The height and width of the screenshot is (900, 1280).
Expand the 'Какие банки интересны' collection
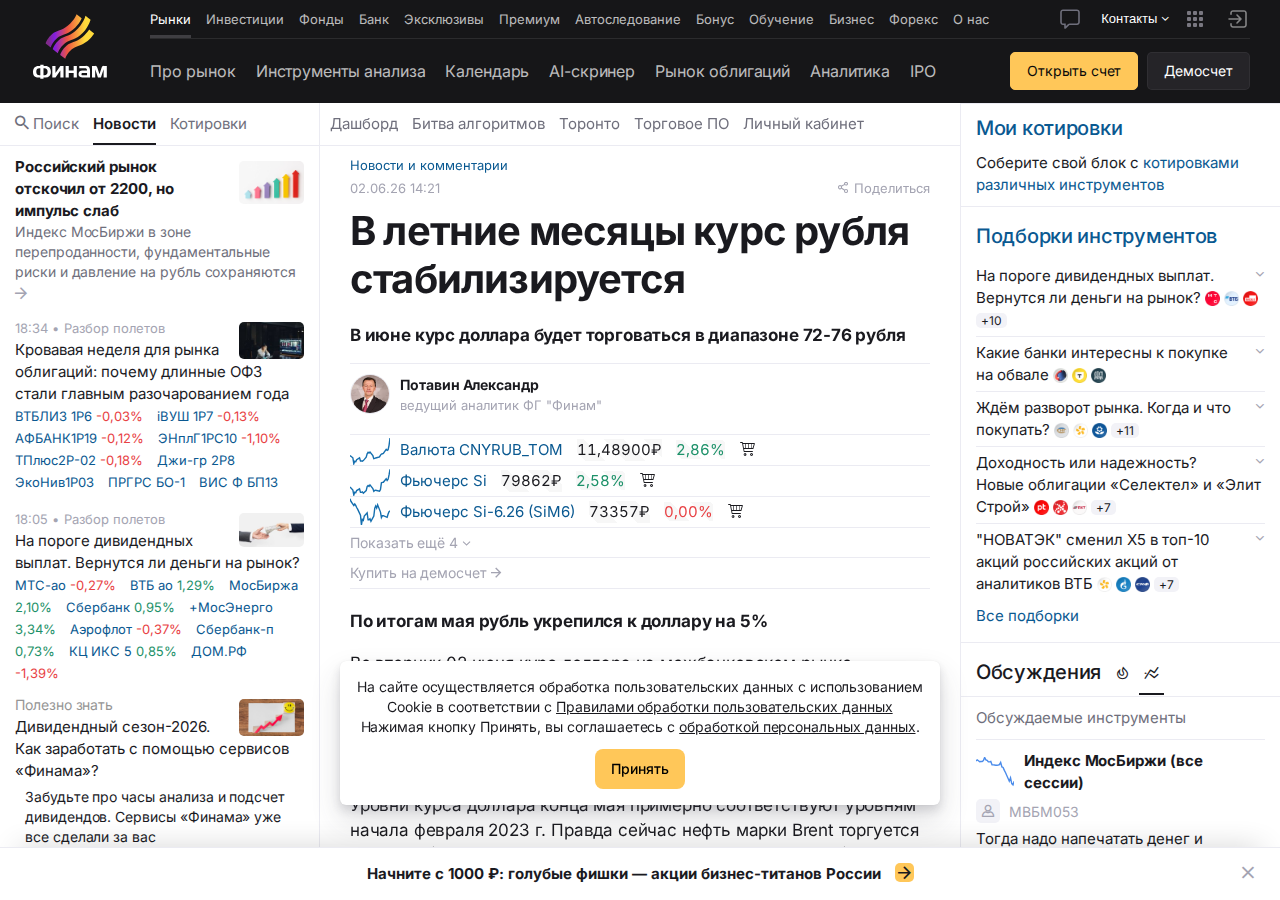(x=1260, y=352)
